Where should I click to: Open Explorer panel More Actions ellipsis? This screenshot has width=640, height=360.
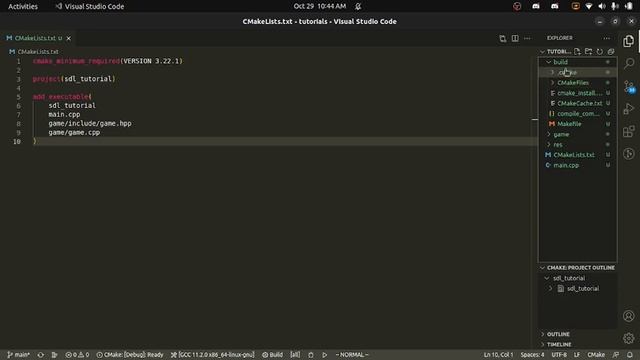tap(607, 38)
